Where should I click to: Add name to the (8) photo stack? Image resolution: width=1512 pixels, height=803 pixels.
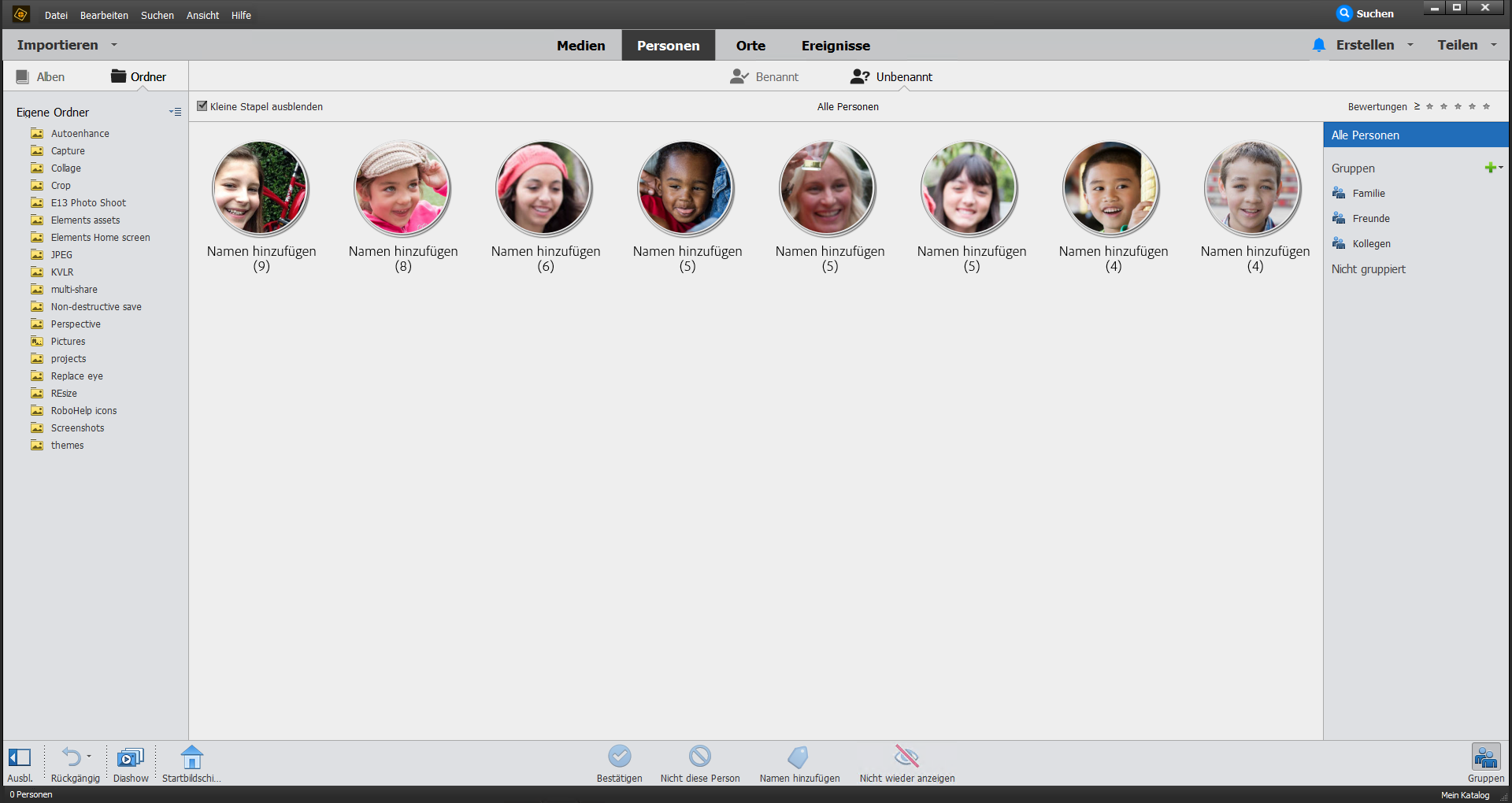click(403, 251)
